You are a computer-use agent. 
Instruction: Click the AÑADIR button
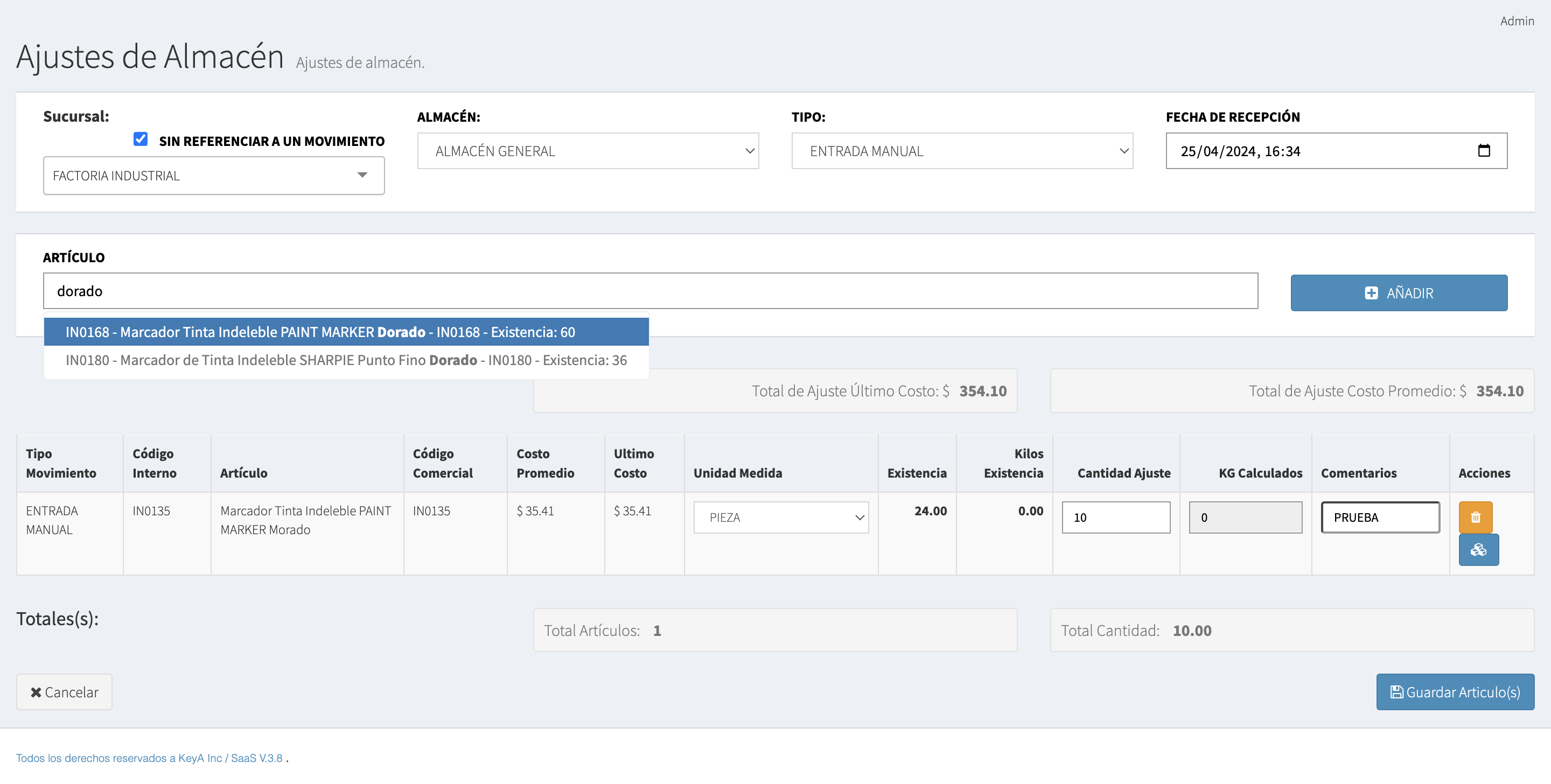(1398, 292)
